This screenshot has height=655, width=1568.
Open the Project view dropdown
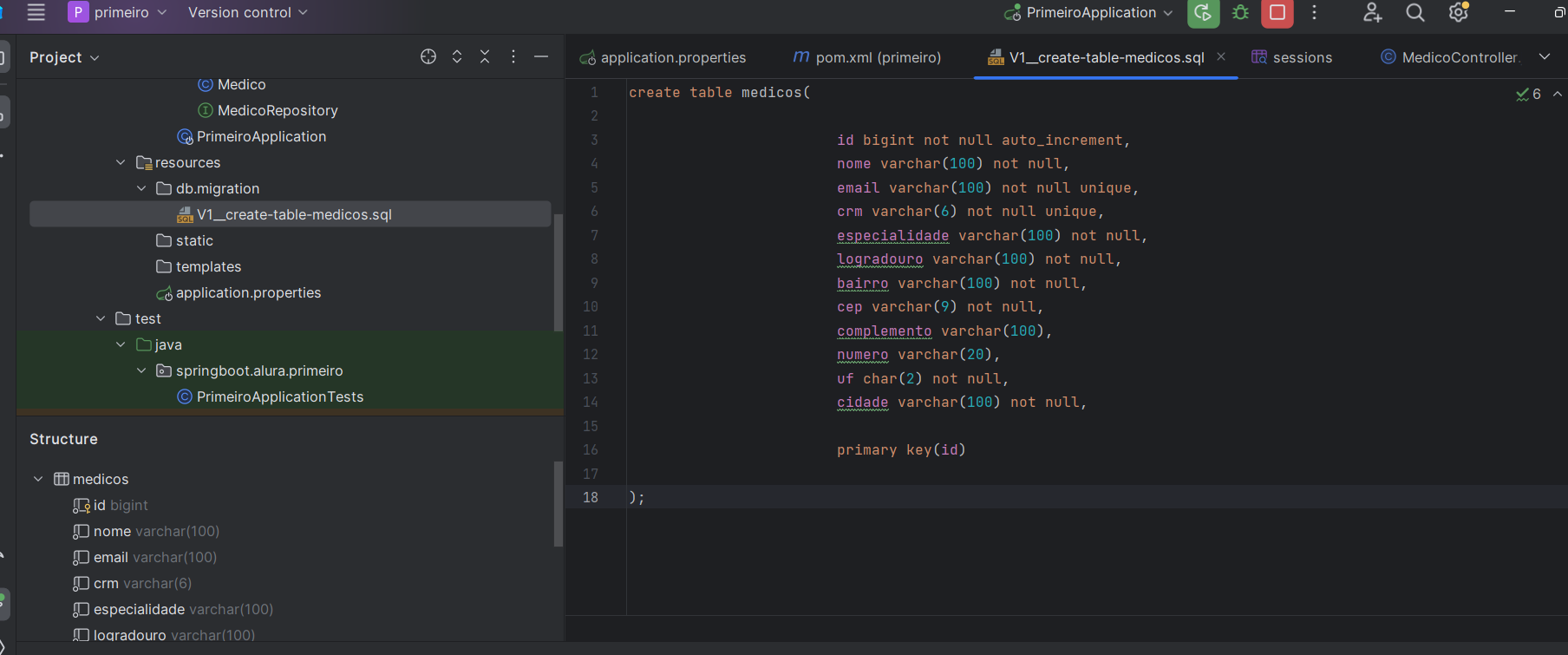[64, 57]
